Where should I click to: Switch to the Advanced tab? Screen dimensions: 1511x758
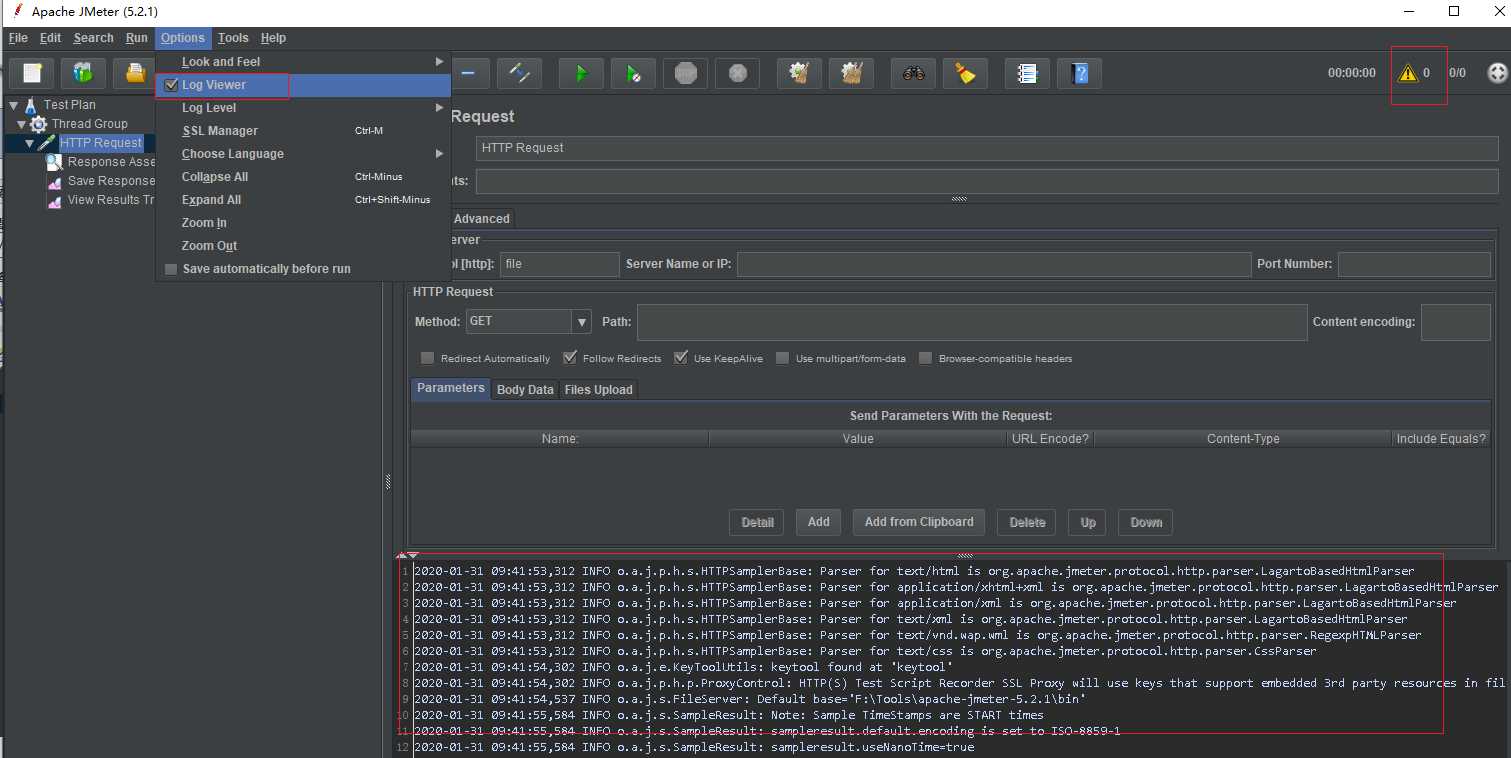[x=481, y=219]
